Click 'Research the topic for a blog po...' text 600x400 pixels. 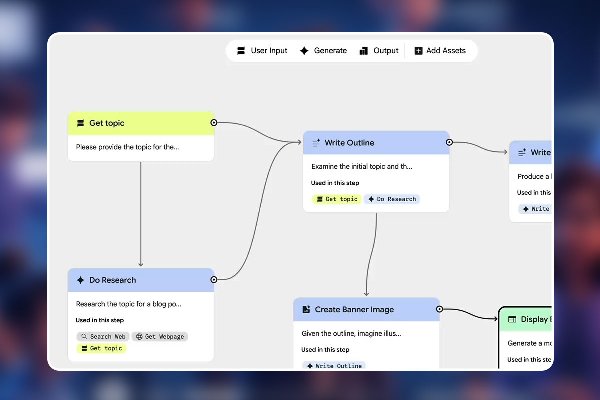coord(129,304)
